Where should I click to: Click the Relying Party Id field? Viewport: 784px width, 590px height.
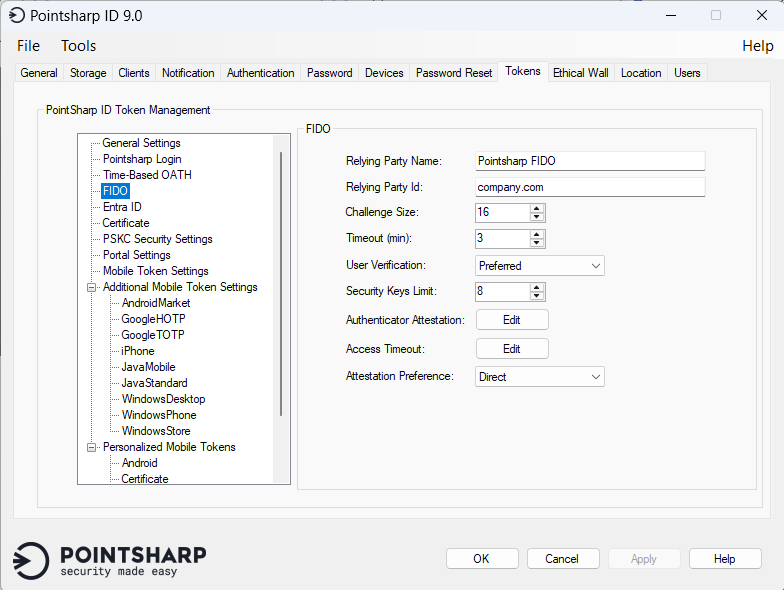(590, 187)
